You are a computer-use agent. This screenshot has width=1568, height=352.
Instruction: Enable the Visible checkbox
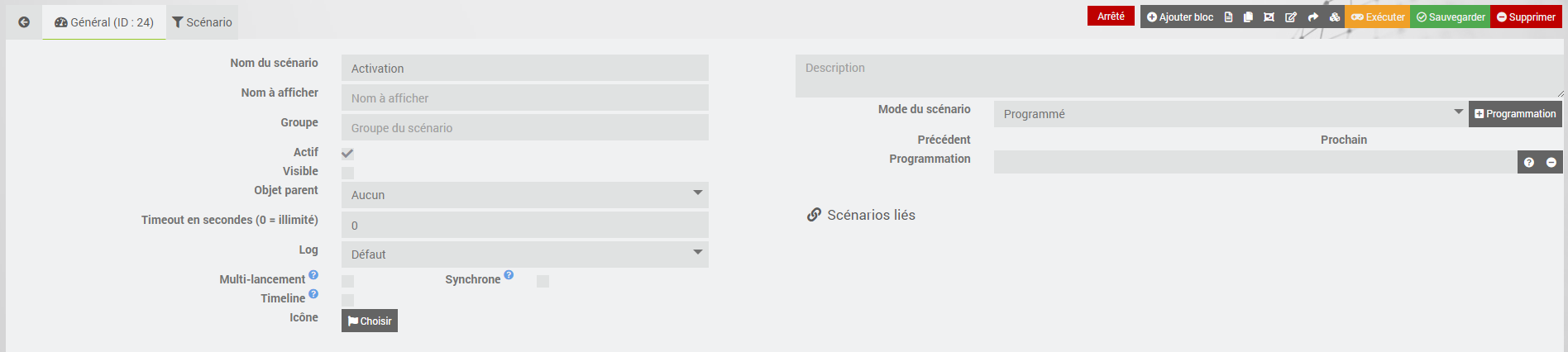tap(347, 173)
